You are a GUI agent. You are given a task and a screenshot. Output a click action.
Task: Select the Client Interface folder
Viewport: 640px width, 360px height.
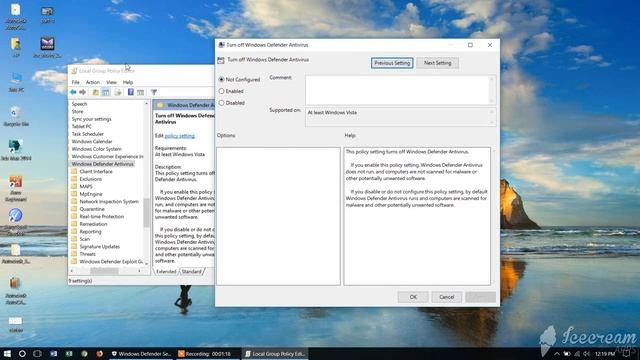96,171
